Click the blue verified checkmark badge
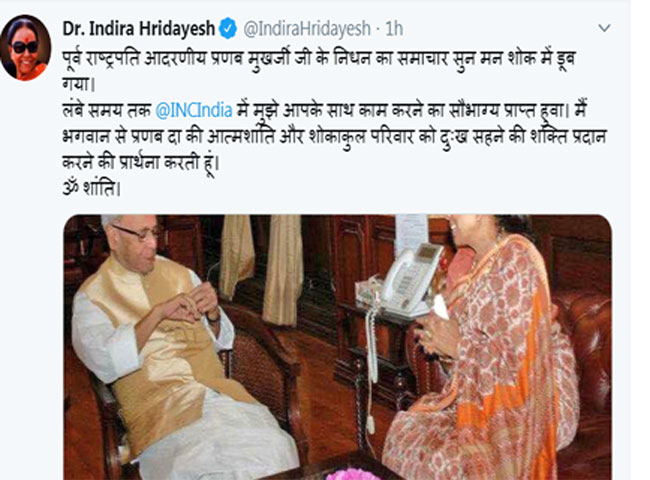Screen dimensions: 650x480 click(x=228, y=28)
